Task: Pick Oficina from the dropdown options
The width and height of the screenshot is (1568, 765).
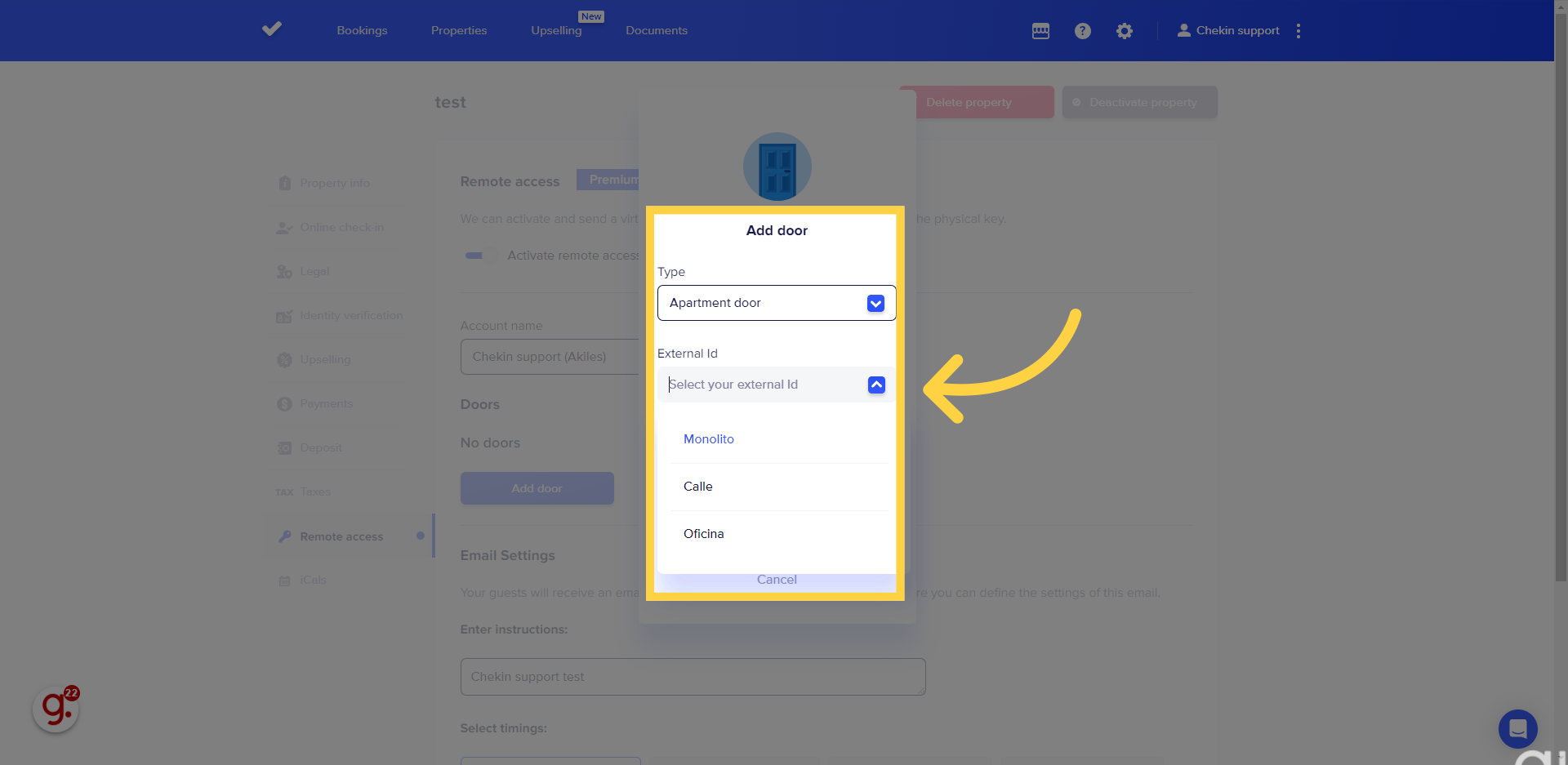Action: pos(704,534)
